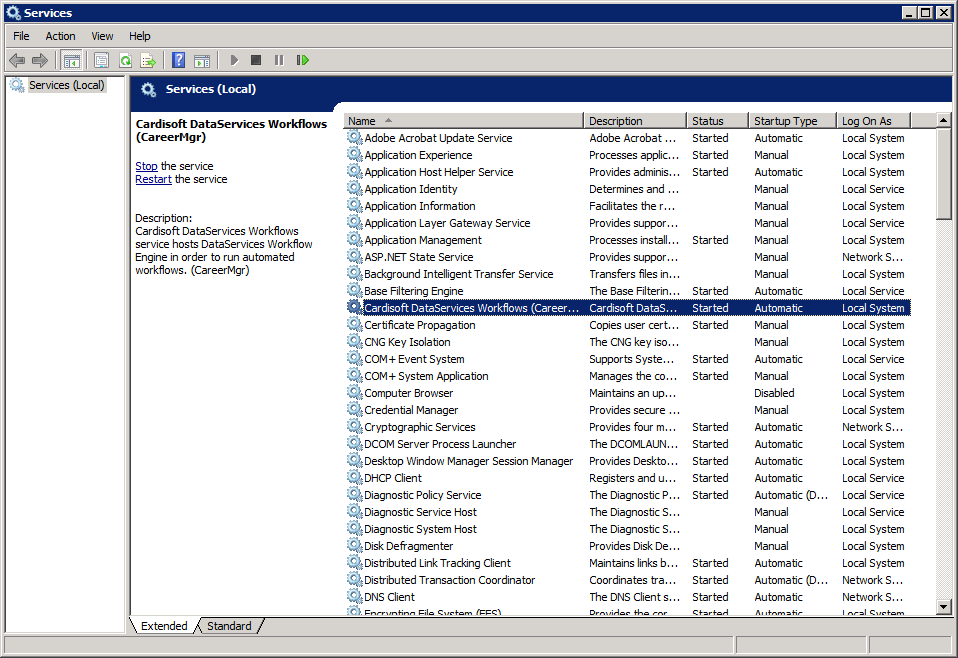Select the Application Identity service row

tap(628, 189)
